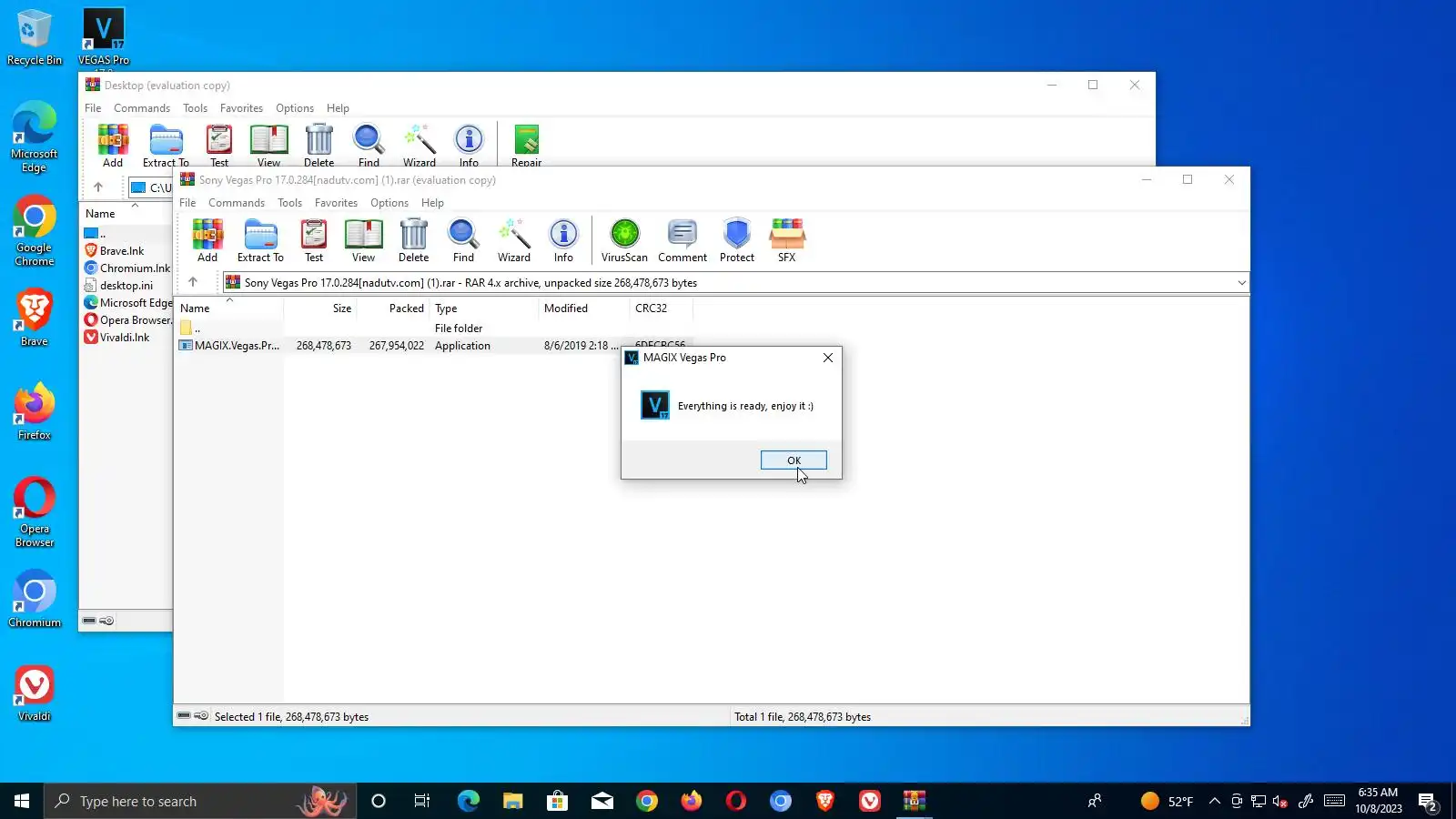This screenshot has width=1456, height=819.
Task: Select the Vivaldi desktop shortcut
Action: 35,693
